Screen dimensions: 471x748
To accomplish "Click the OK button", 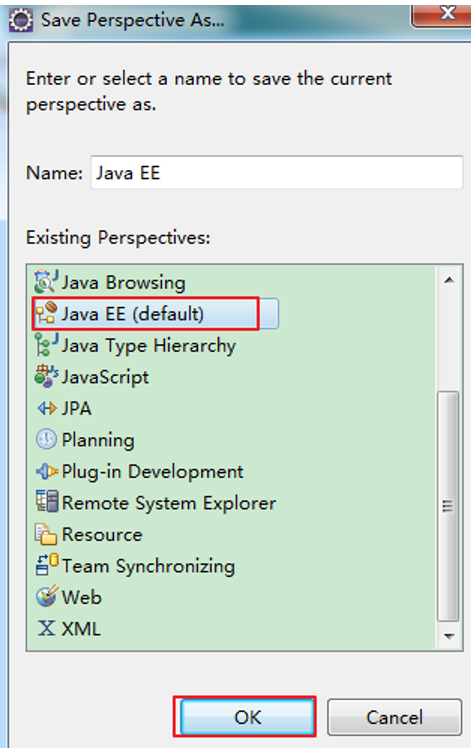I will point(247,717).
